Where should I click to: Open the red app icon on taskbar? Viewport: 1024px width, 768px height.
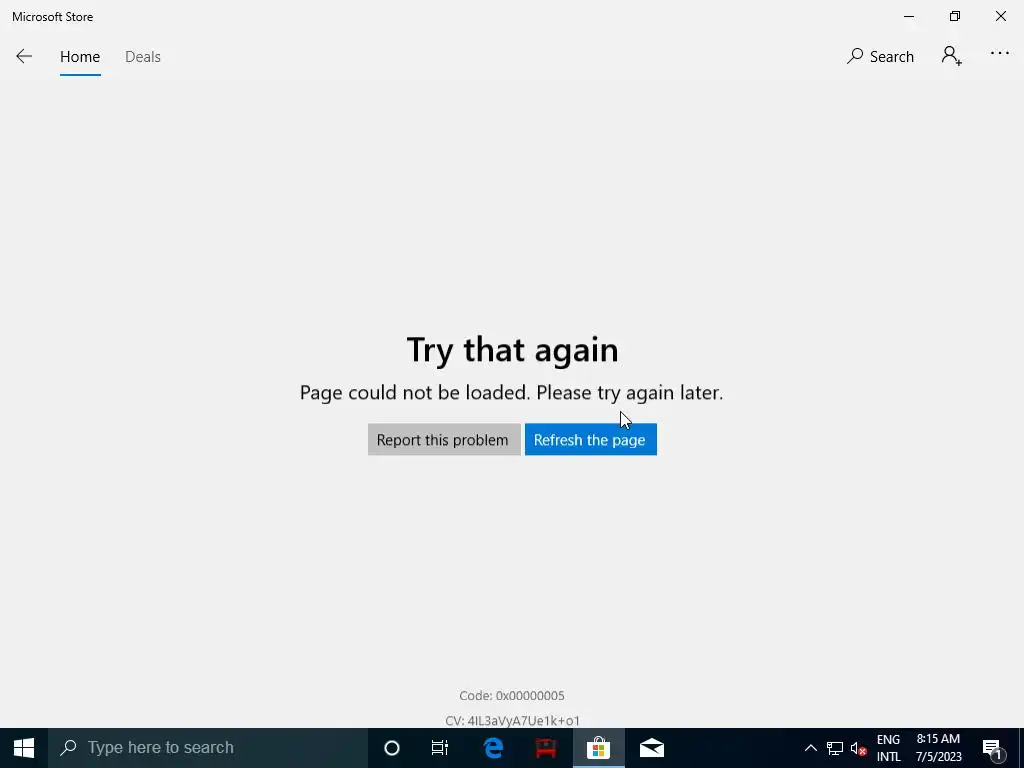(546, 748)
